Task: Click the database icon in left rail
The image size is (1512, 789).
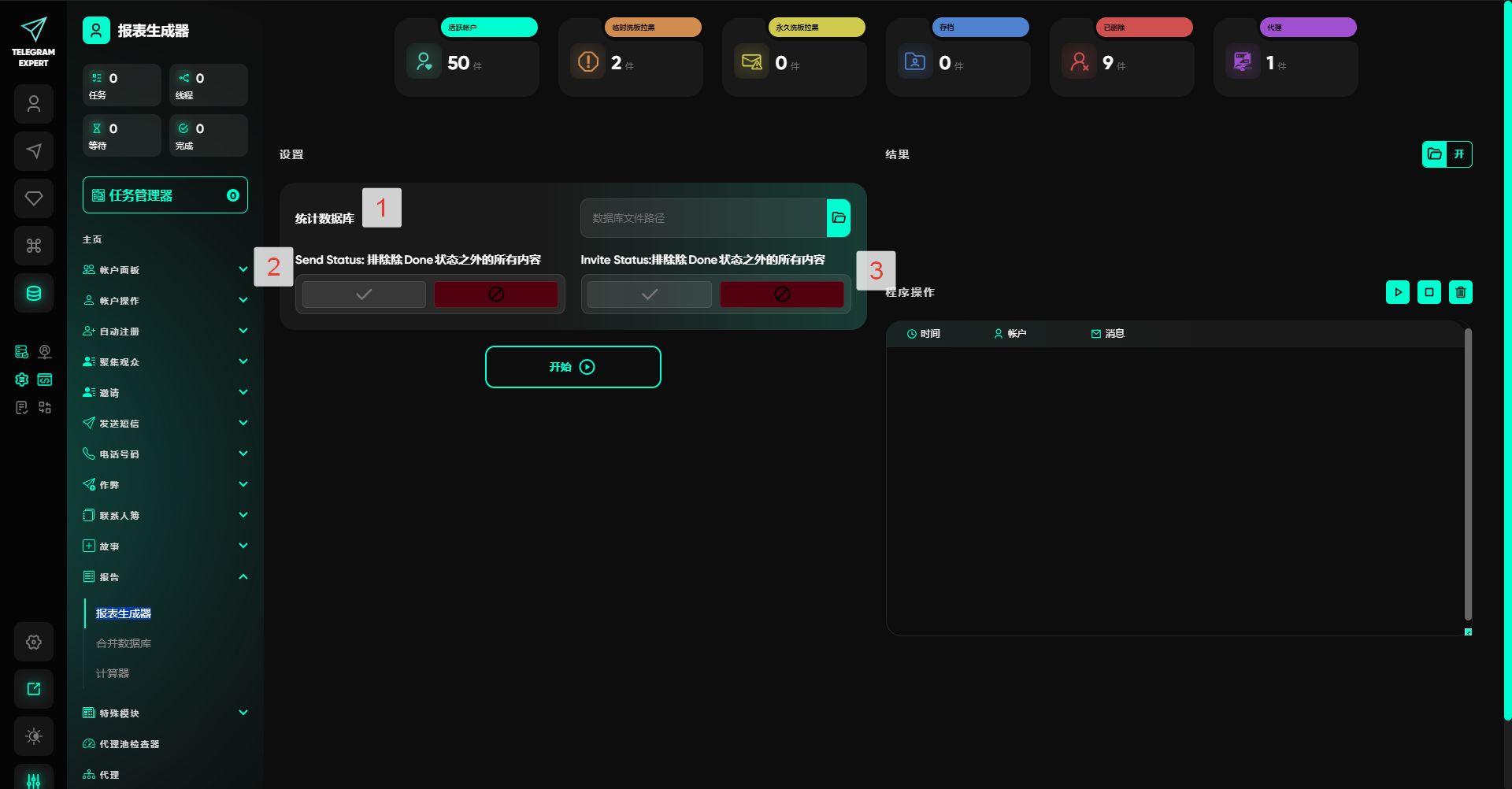Action: pos(34,293)
